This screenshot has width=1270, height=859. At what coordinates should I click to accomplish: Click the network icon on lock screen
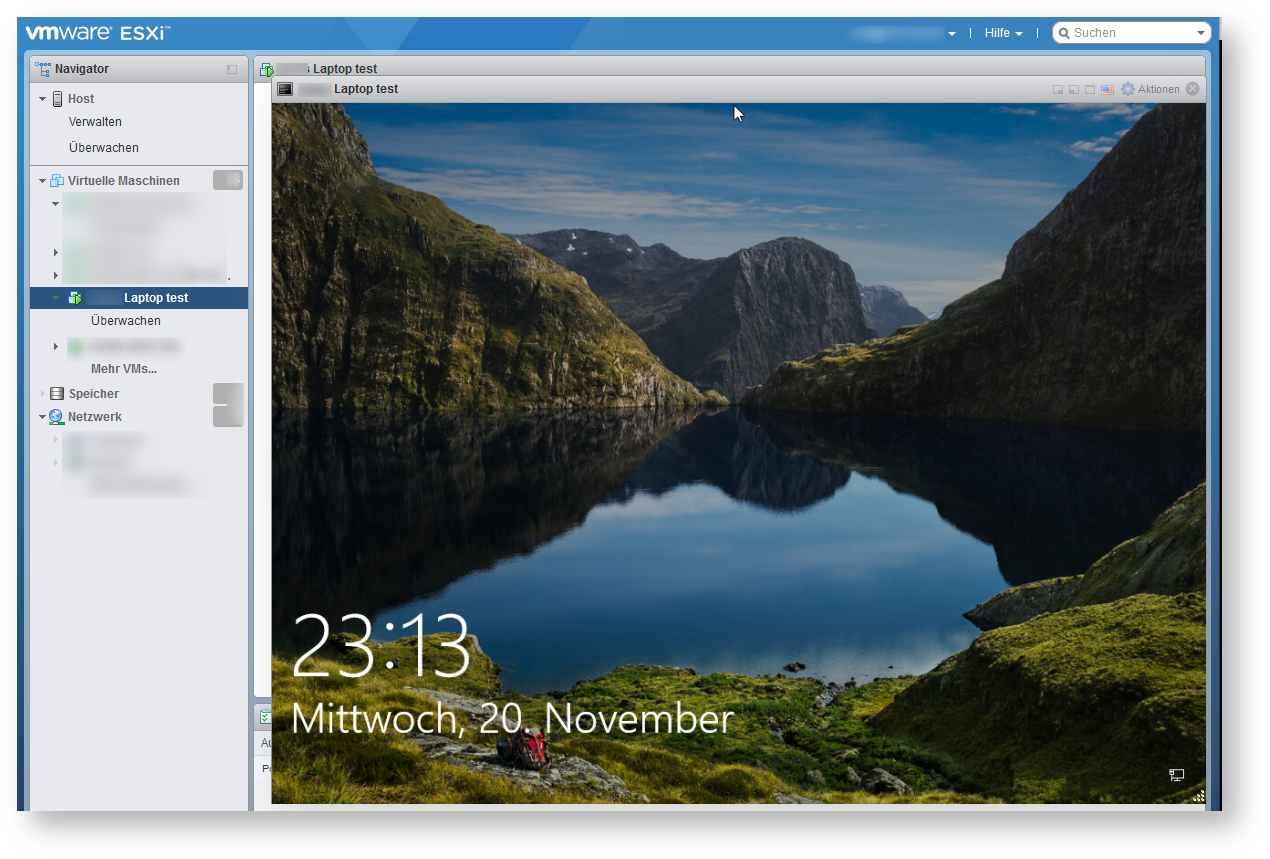coord(1177,775)
